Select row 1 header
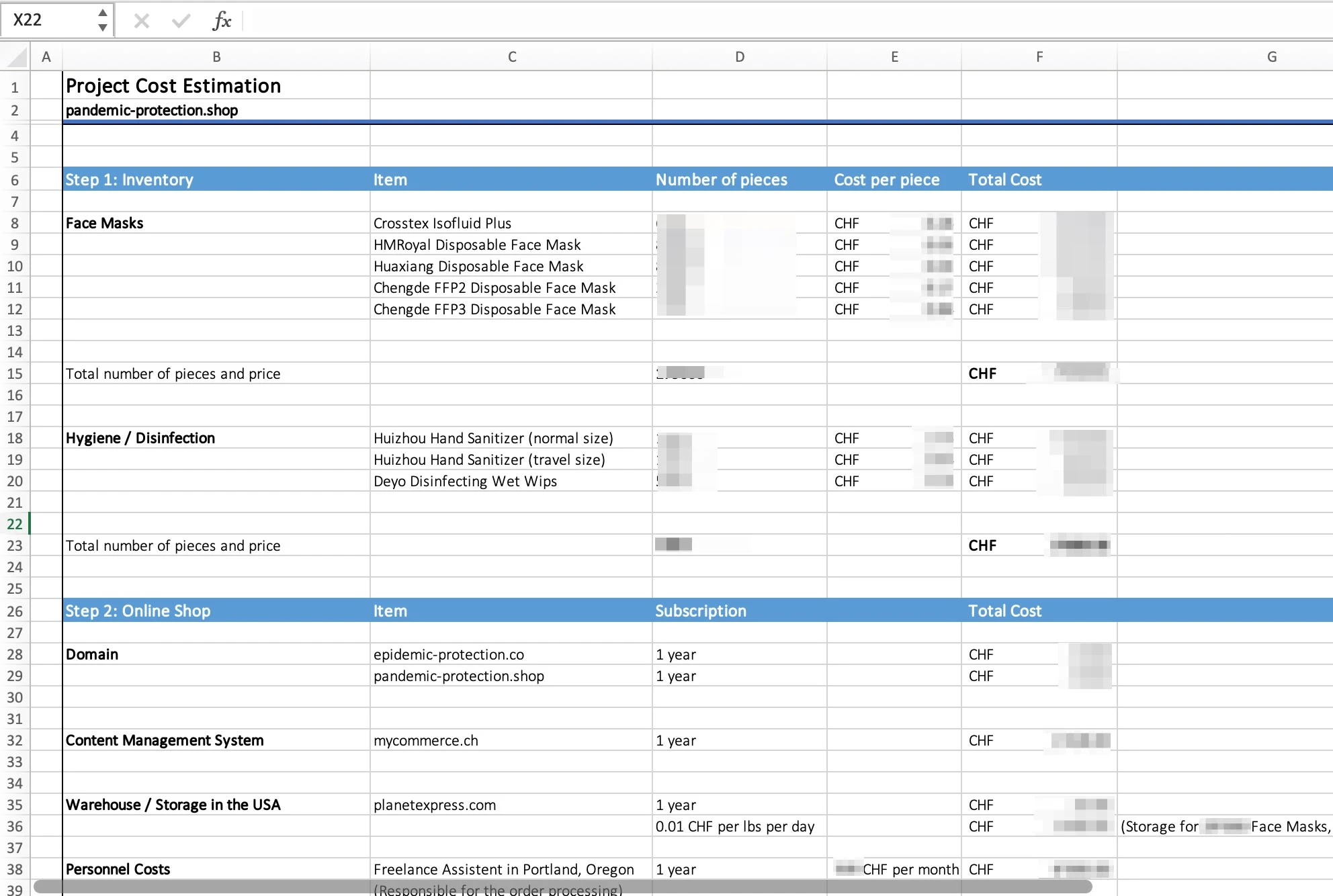 [x=15, y=87]
